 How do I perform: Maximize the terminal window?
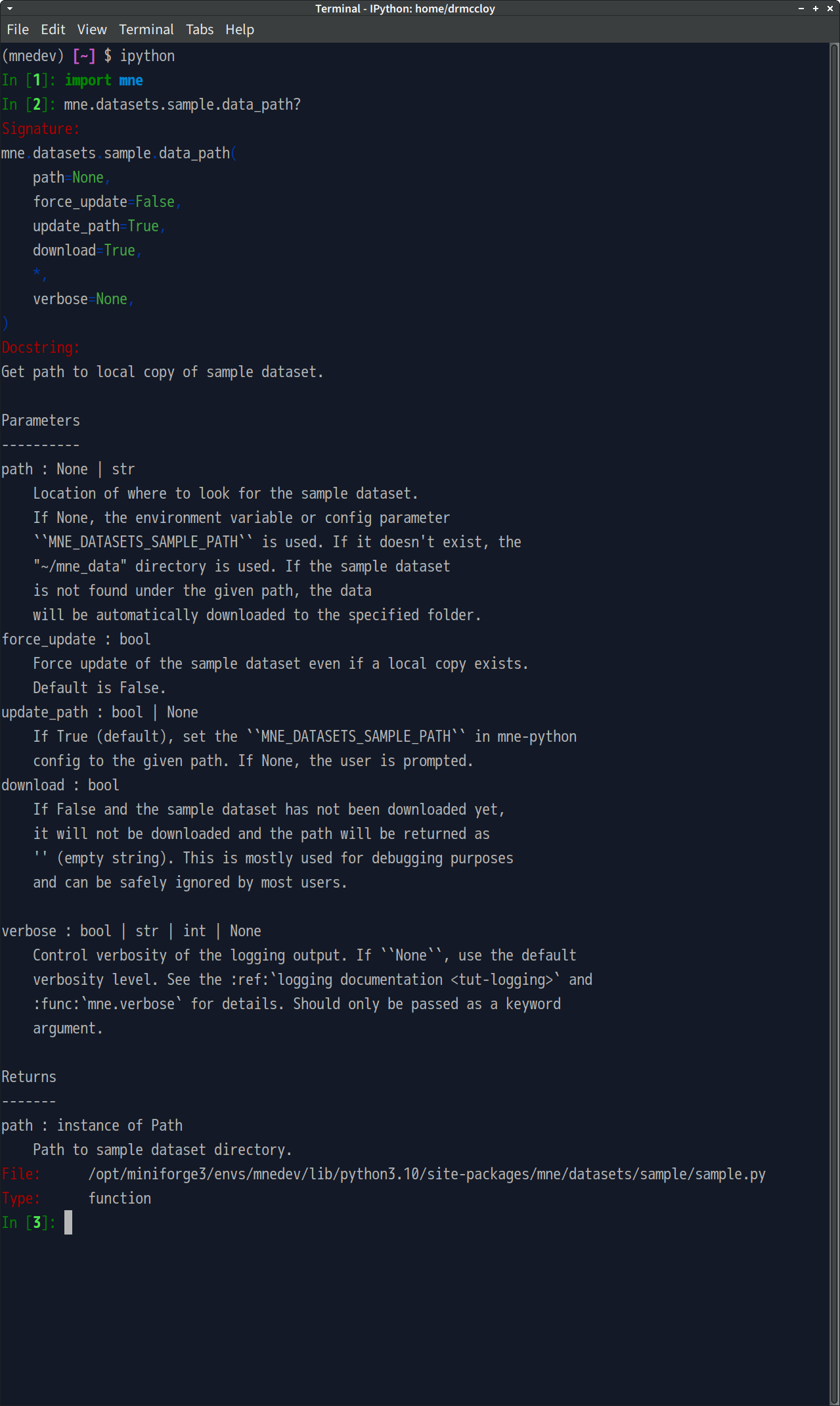click(815, 9)
